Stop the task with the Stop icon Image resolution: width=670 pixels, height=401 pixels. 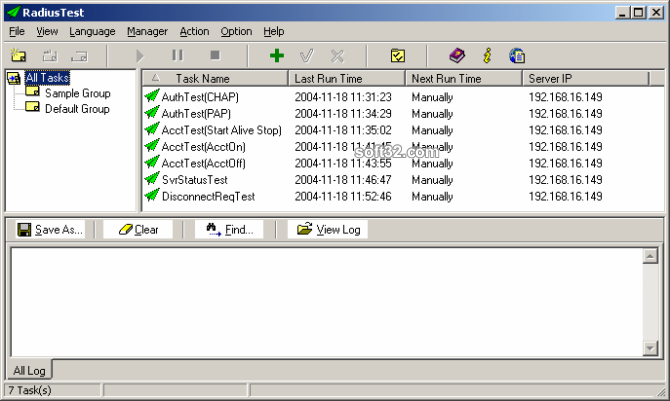click(x=215, y=55)
